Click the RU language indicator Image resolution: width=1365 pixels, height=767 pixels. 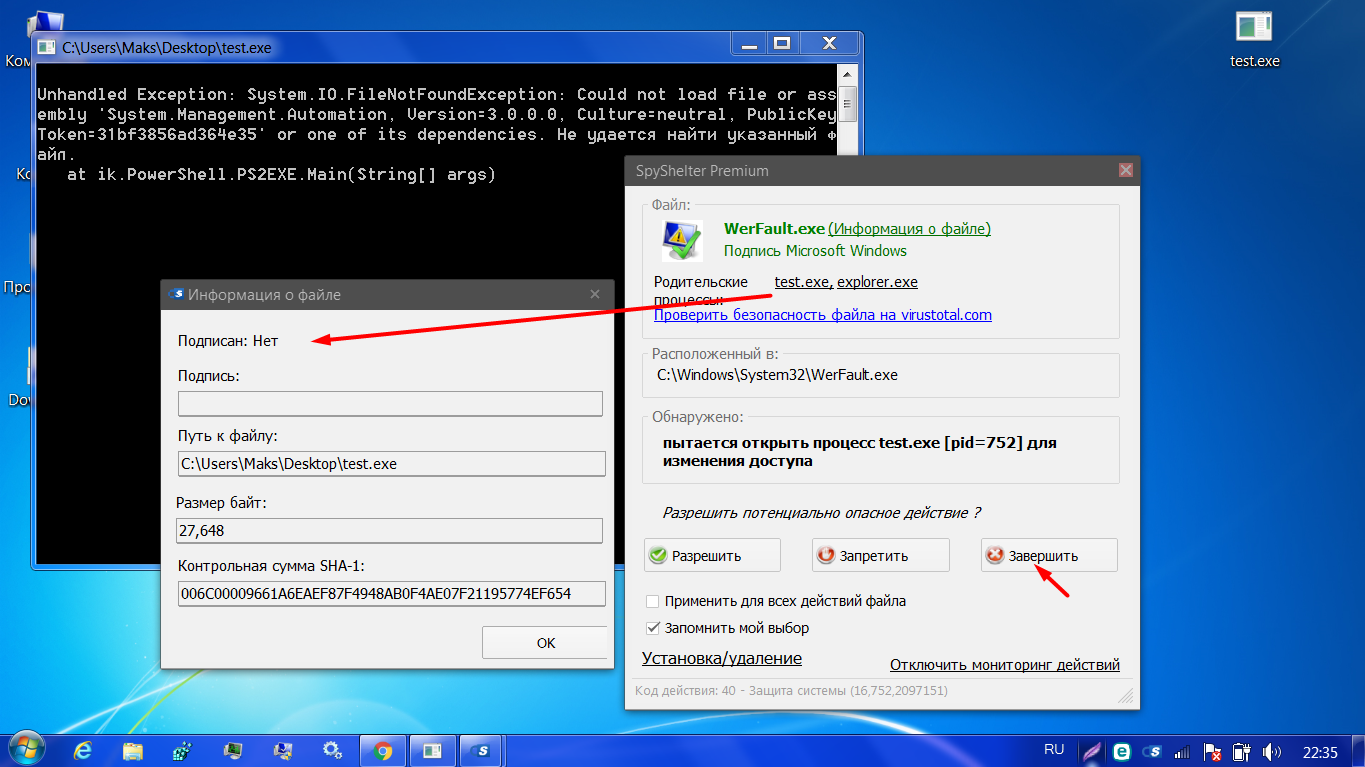[x=1054, y=749]
